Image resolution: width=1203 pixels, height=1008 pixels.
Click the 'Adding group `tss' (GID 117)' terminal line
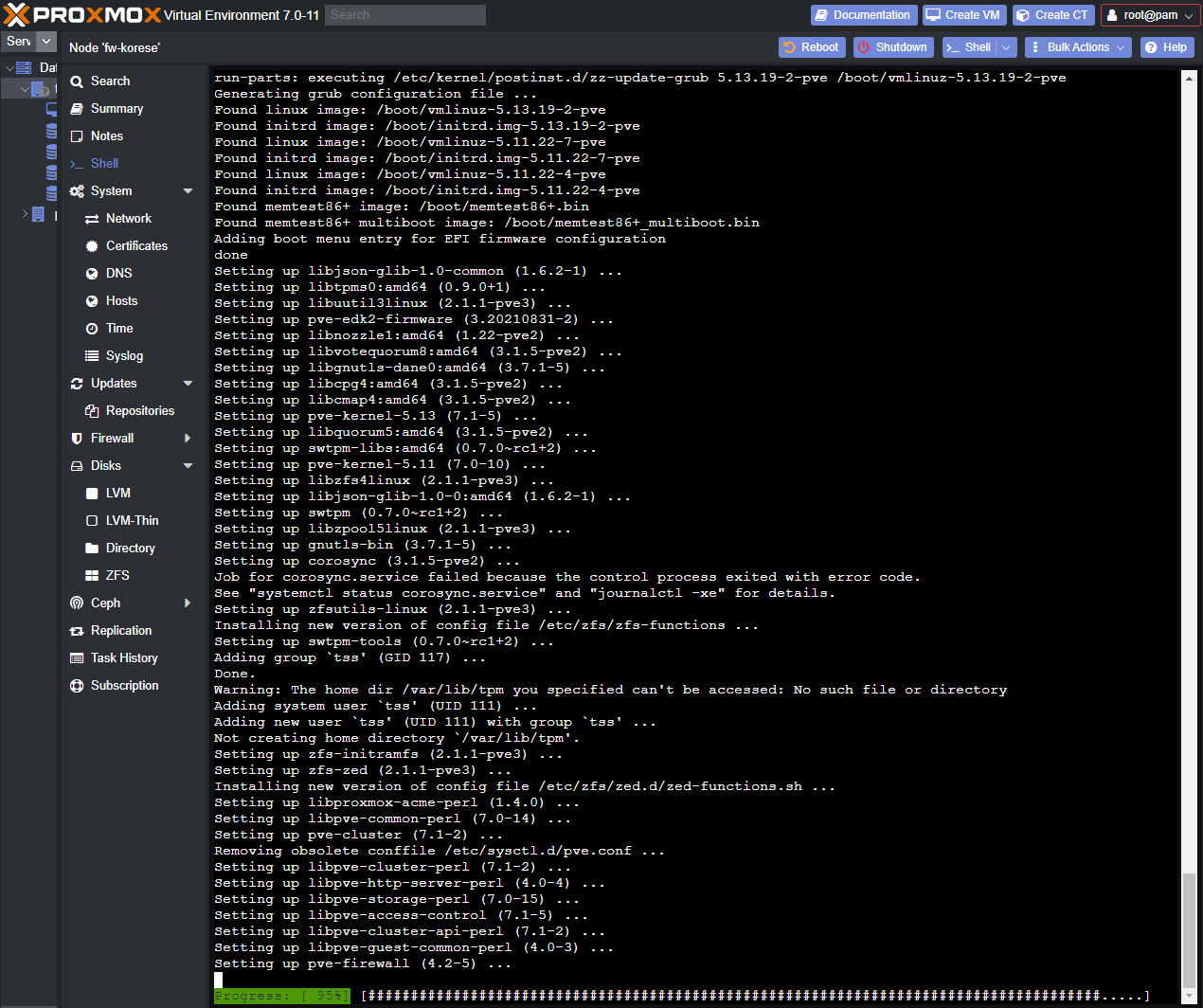click(x=350, y=657)
